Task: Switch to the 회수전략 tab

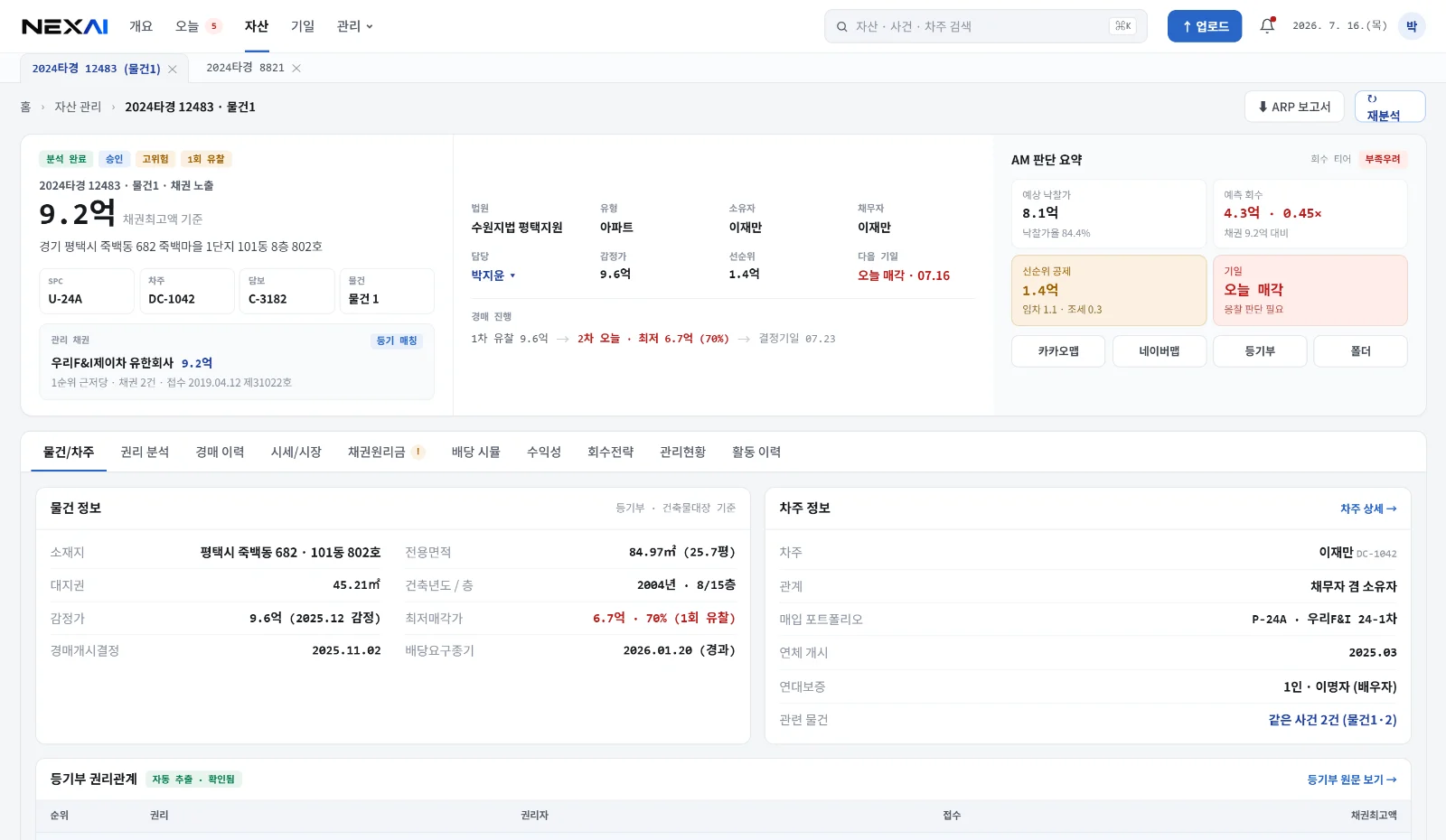Action: click(611, 452)
